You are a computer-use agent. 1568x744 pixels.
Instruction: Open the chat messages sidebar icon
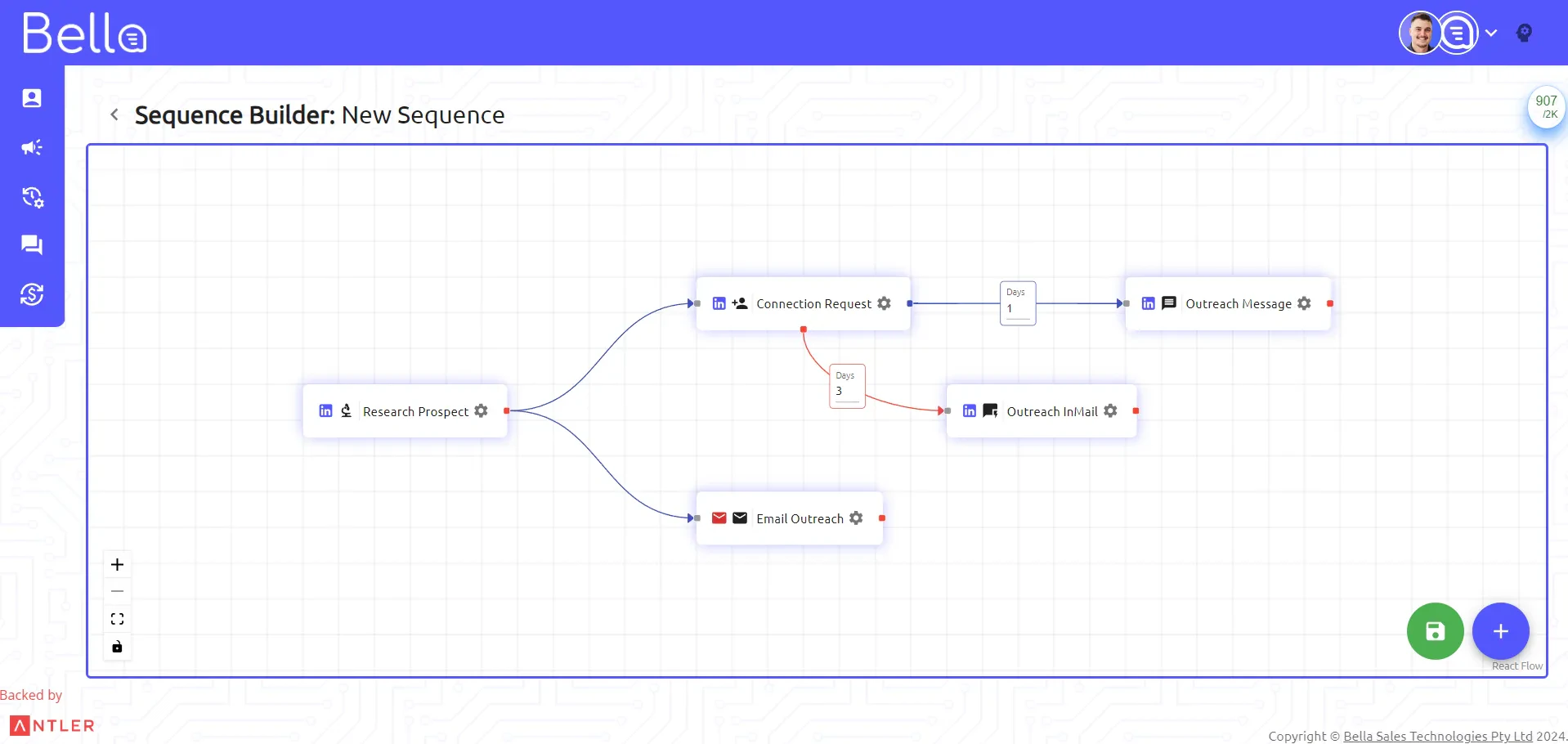coord(32,244)
